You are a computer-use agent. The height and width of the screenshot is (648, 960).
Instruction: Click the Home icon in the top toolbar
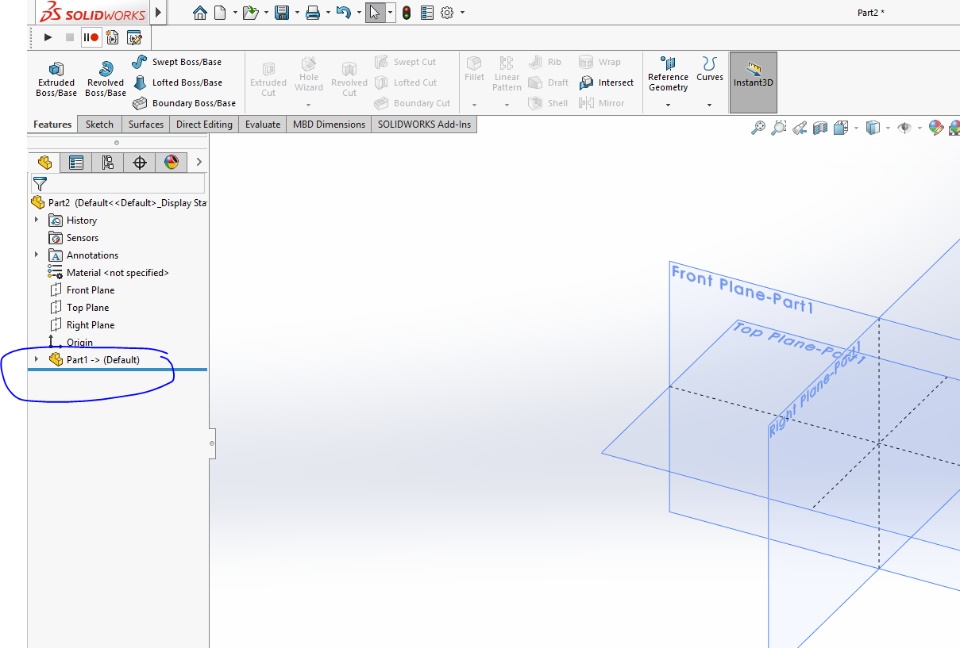tap(200, 12)
